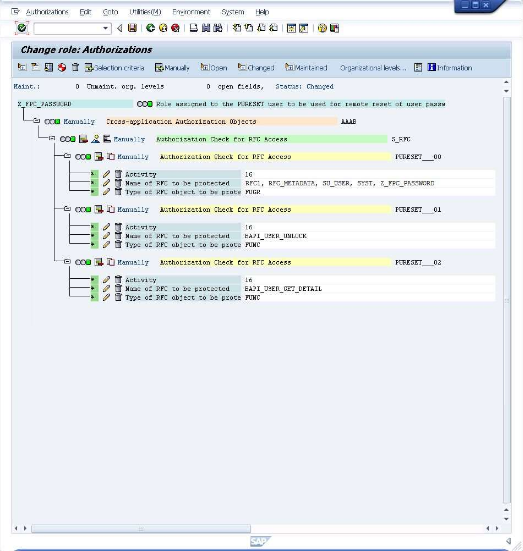Viewport: 523px width, 551px height.
Task: Open the Utilities(M) menu
Action: 145,12
